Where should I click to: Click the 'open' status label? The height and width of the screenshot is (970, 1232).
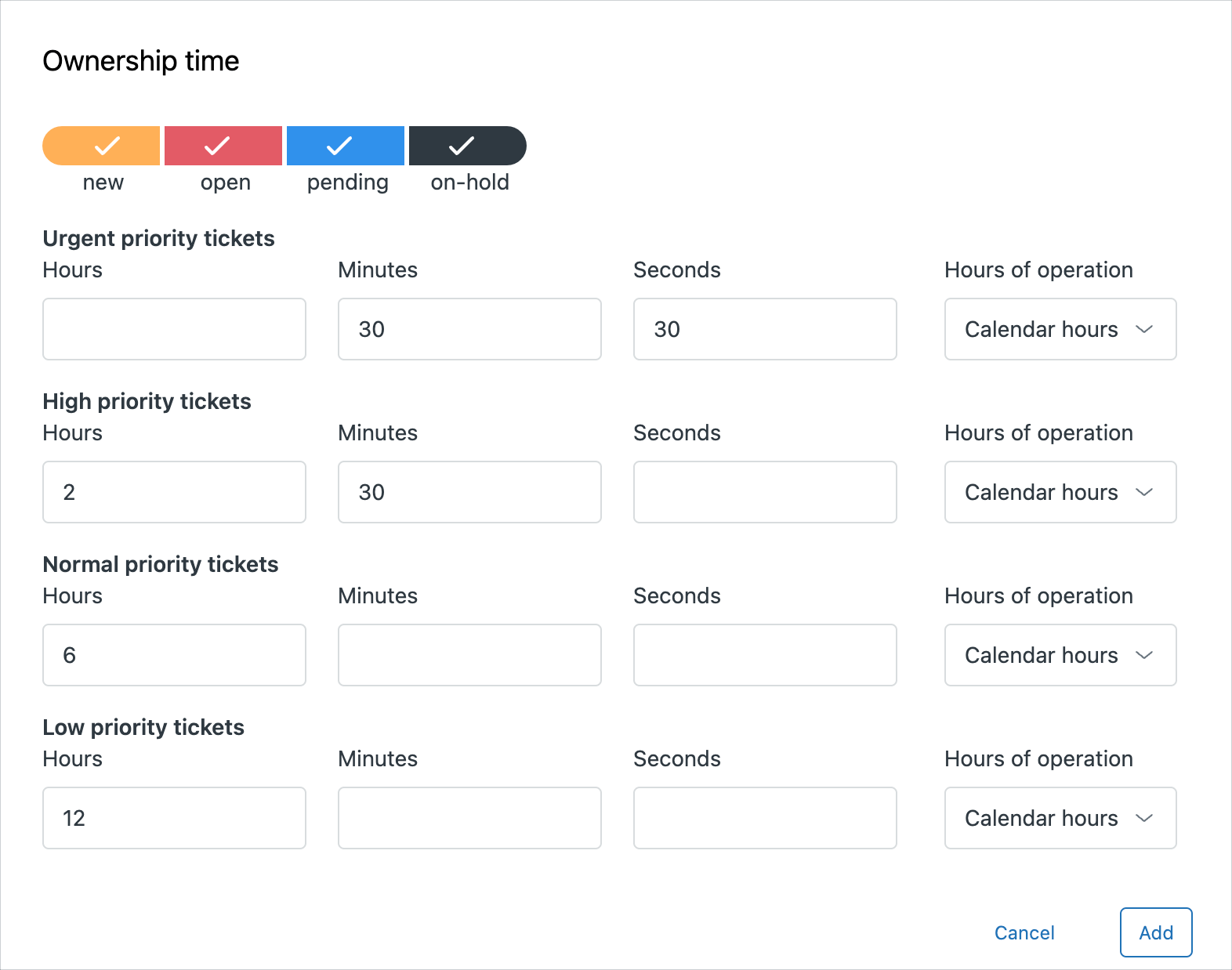[x=226, y=183]
